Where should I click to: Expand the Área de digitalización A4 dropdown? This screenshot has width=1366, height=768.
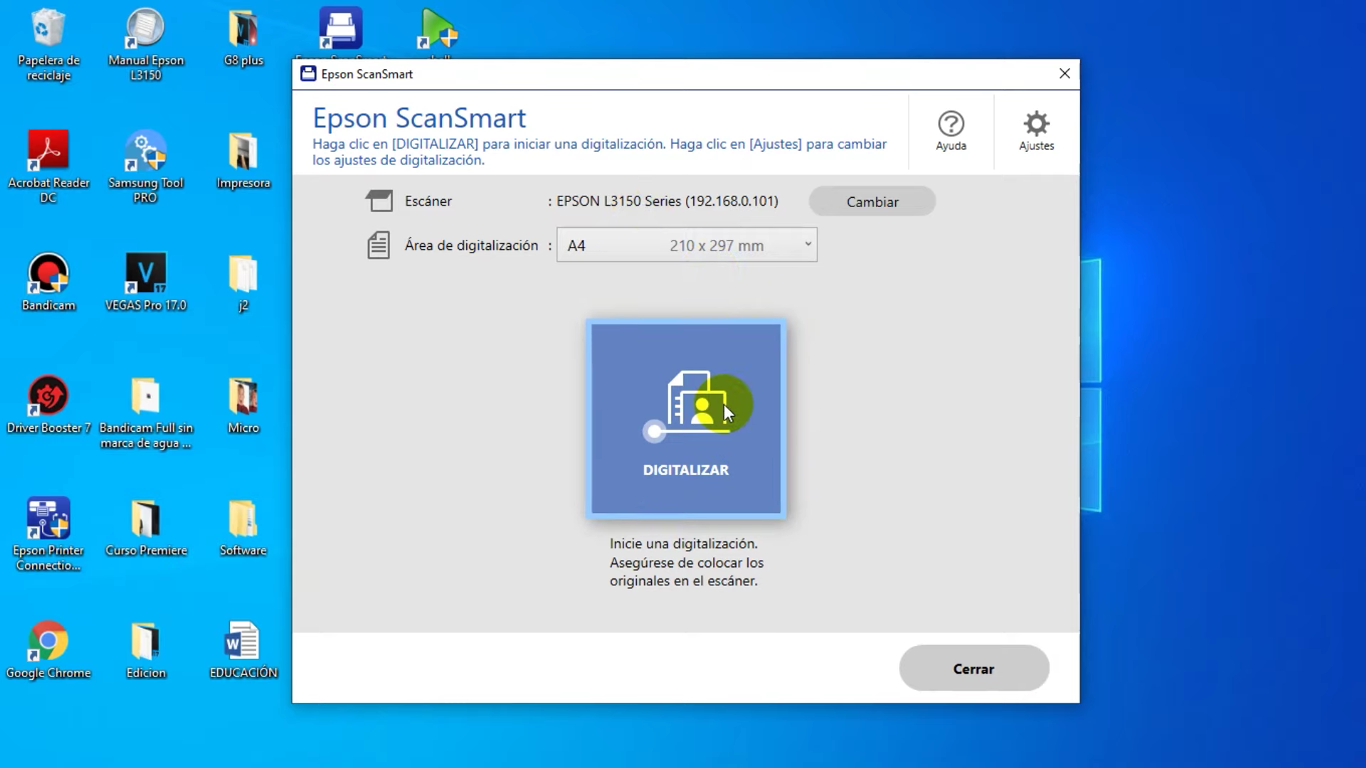coord(687,245)
